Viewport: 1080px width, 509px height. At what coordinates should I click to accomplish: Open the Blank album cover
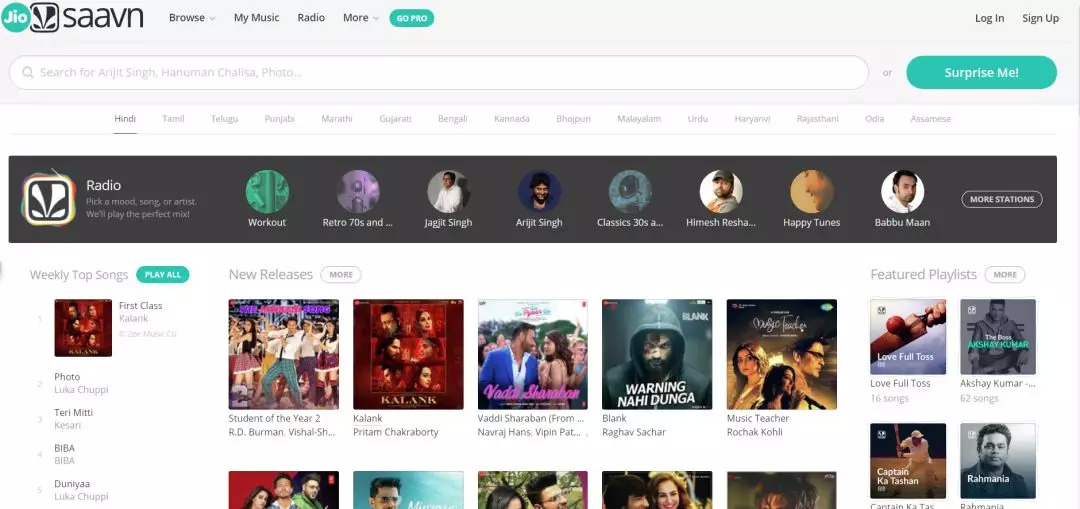click(657, 354)
